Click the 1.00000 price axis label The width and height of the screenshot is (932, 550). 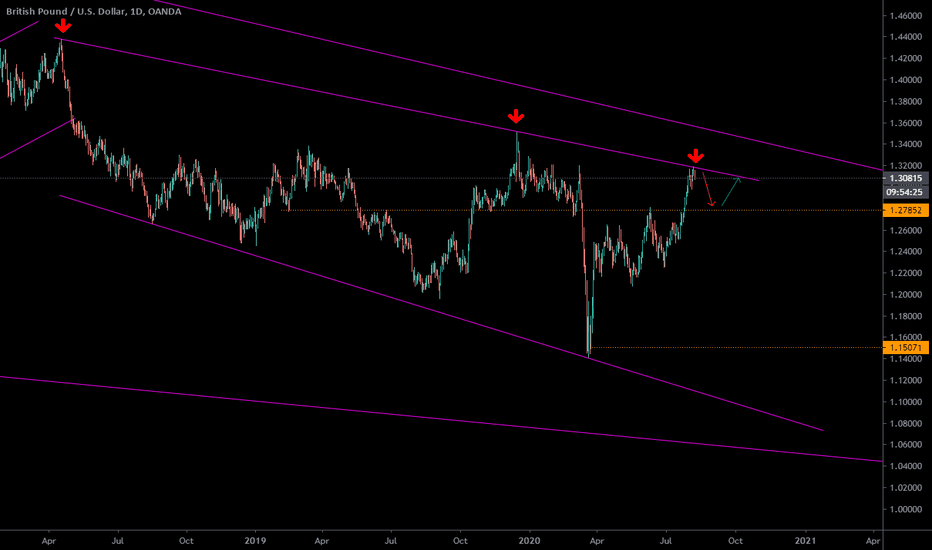point(906,509)
